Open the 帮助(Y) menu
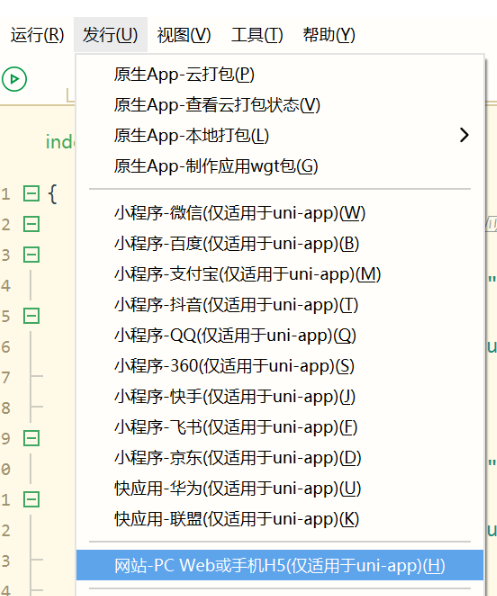 (x=329, y=35)
